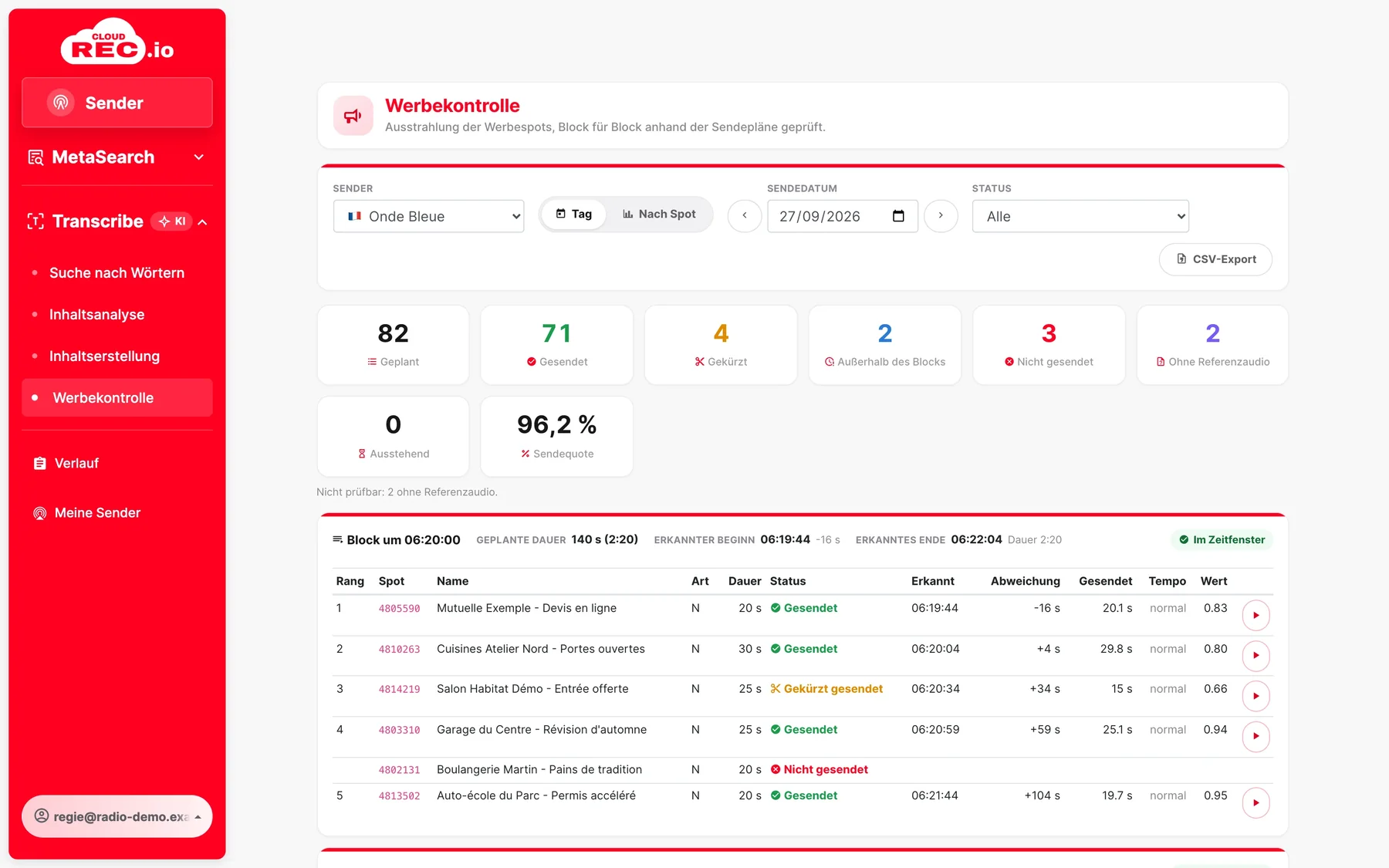Open Verlauf history page
The height and width of the screenshot is (868, 1389).
tap(76, 464)
